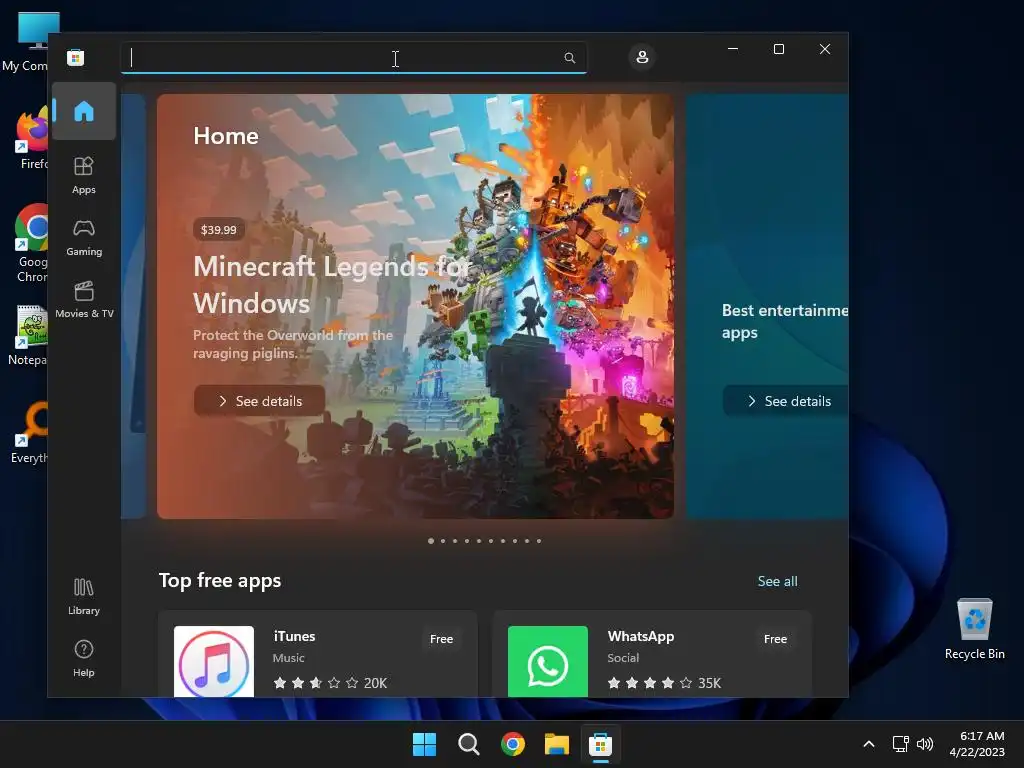Viewport: 1024px width, 768px height.
Task: Select the Google Chrome desktop shortcut
Action: pos(31,243)
